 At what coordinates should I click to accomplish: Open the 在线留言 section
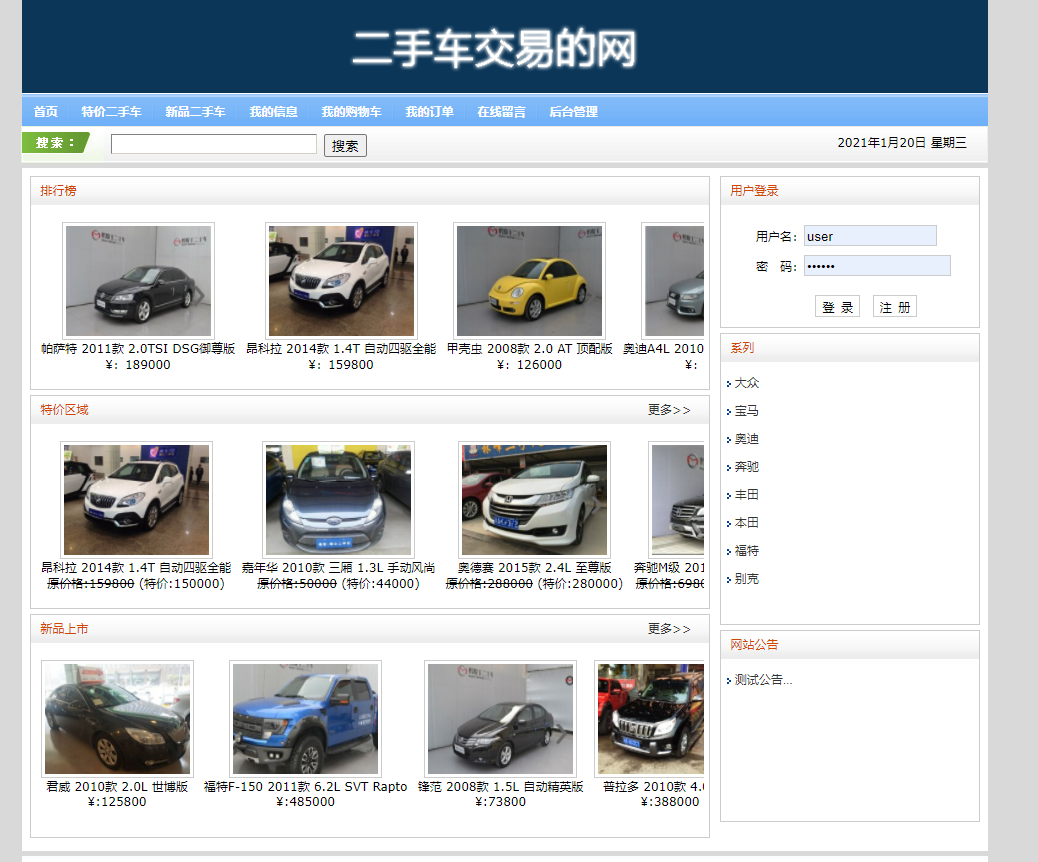point(503,111)
